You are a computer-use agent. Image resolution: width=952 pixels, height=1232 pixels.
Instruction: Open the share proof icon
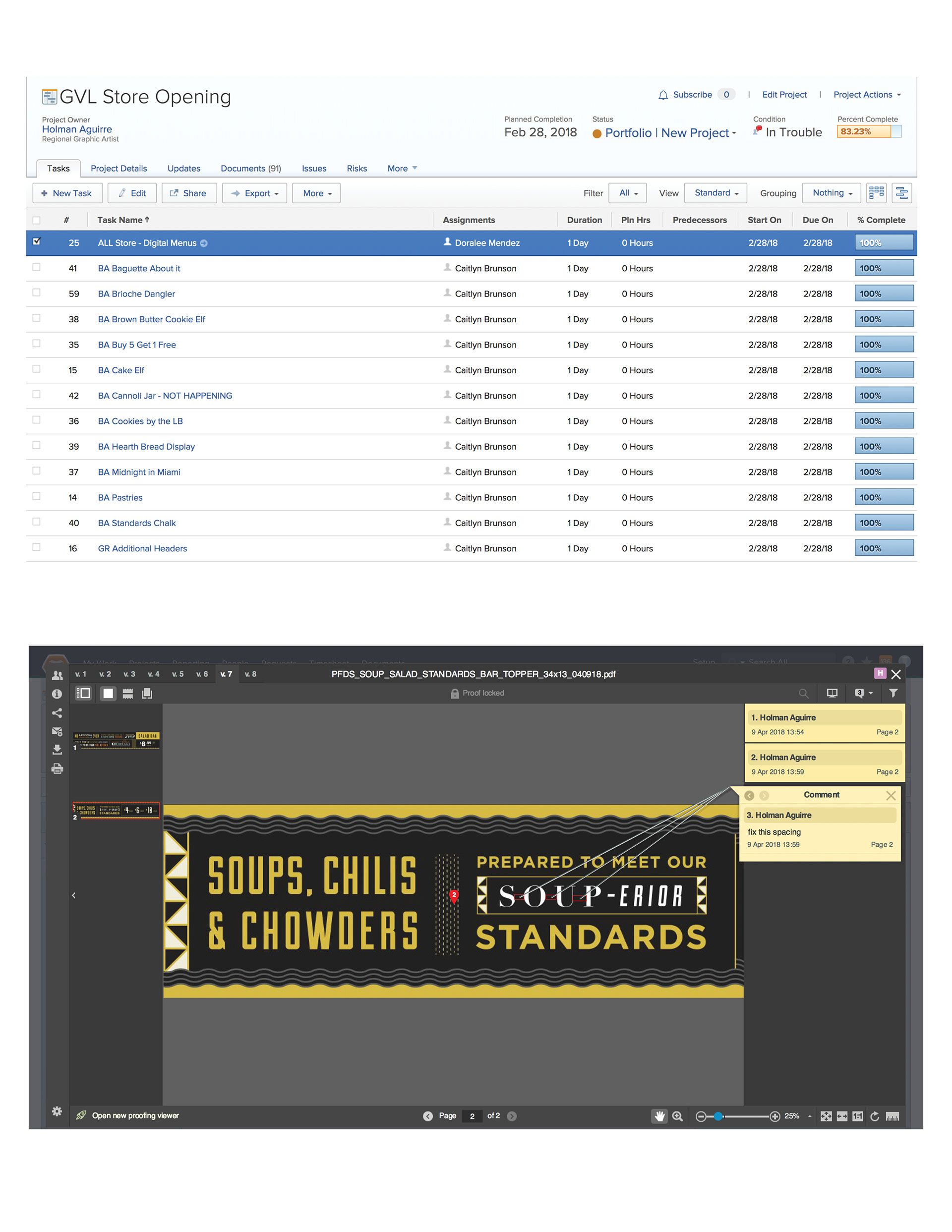tap(57, 713)
